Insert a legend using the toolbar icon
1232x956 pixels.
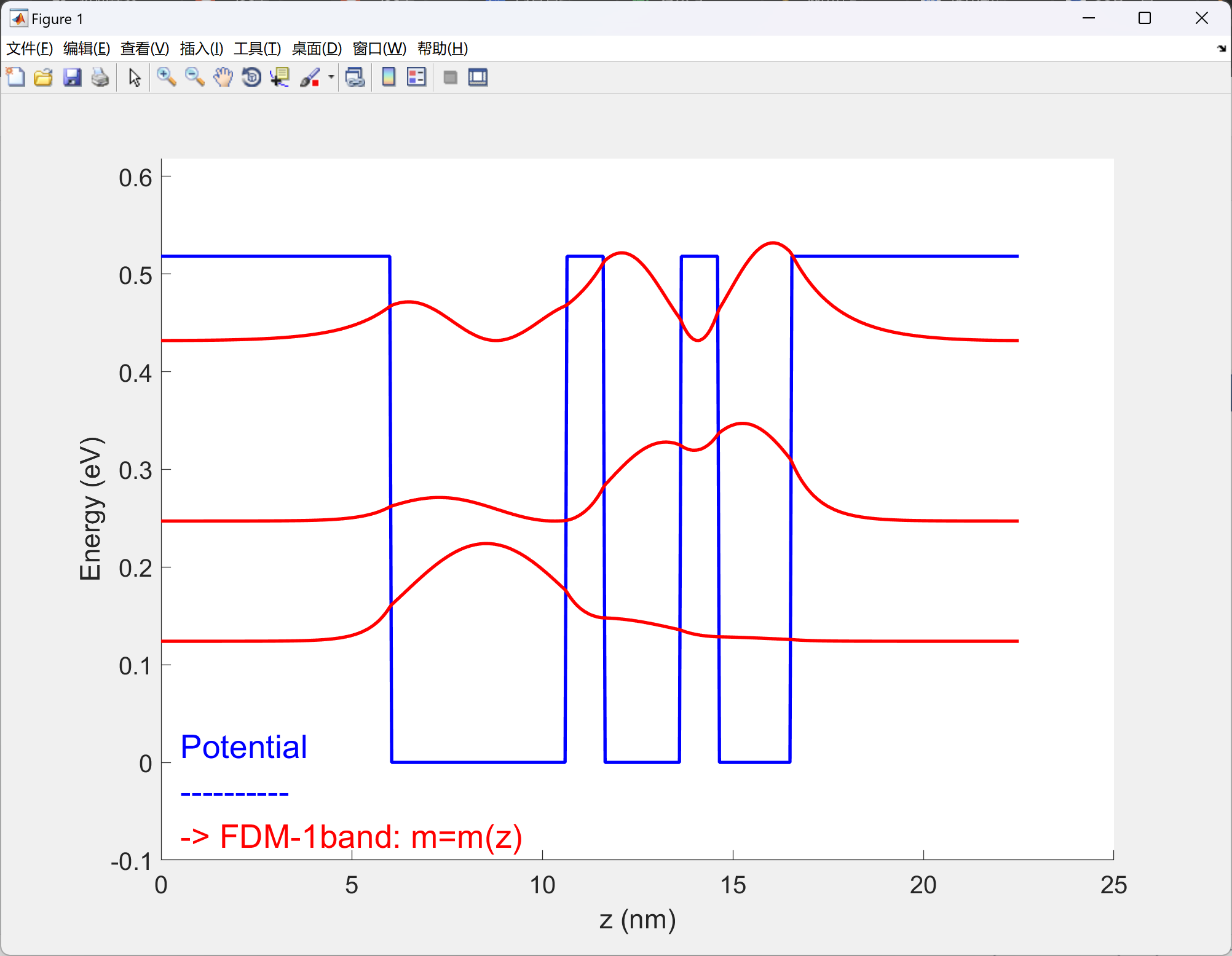pyautogui.click(x=416, y=77)
